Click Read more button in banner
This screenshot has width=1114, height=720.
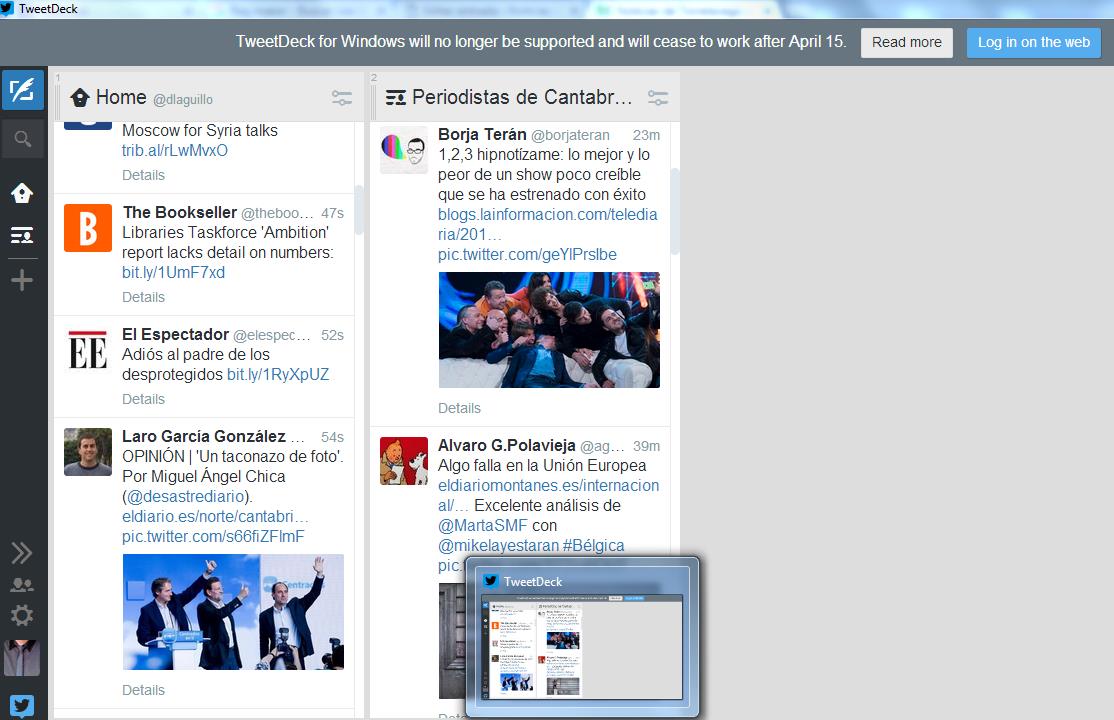(x=907, y=43)
